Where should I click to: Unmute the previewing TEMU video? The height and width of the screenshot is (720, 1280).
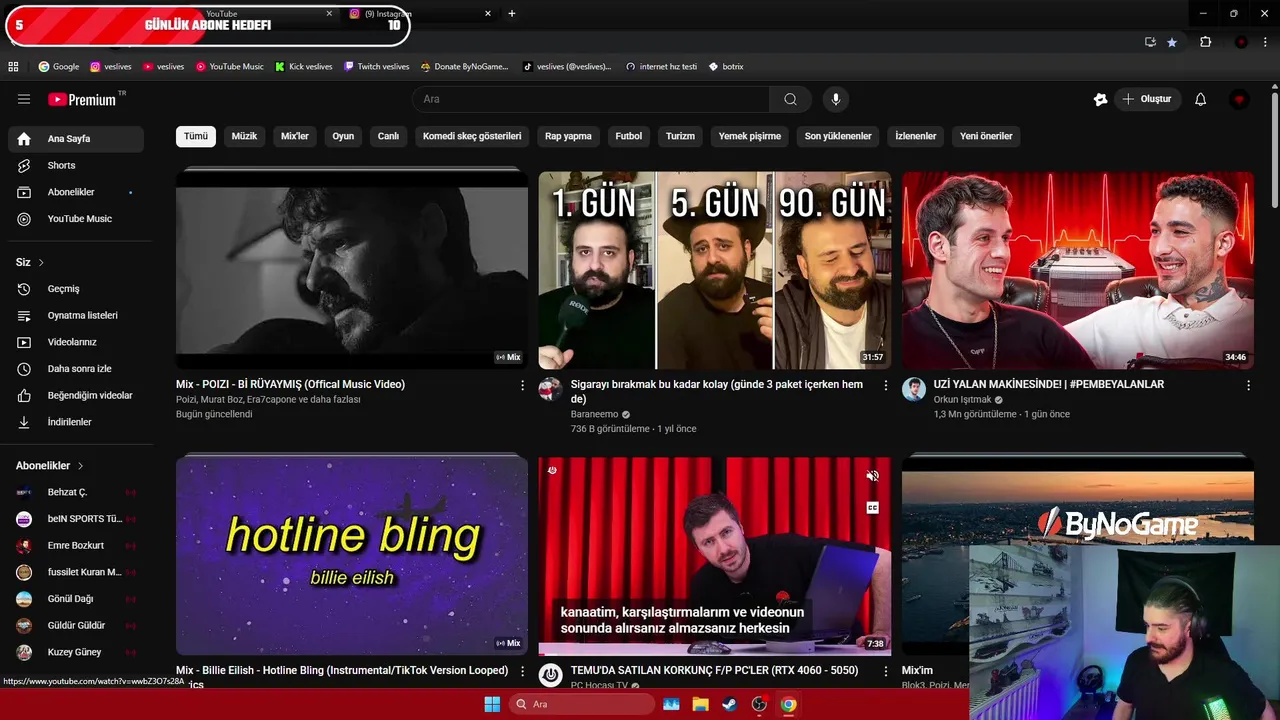point(872,476)
